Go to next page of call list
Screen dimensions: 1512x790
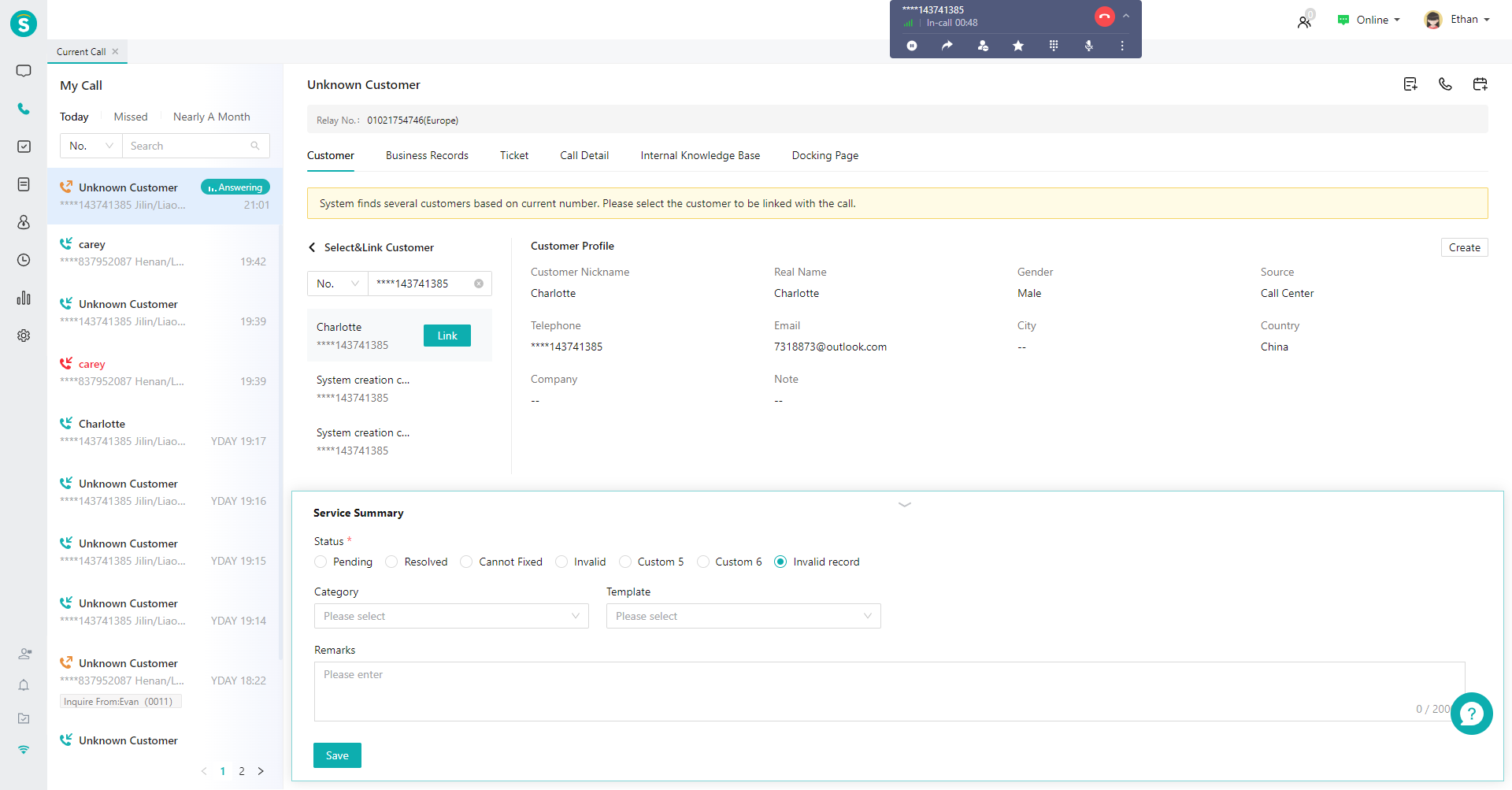coord(261,771)
